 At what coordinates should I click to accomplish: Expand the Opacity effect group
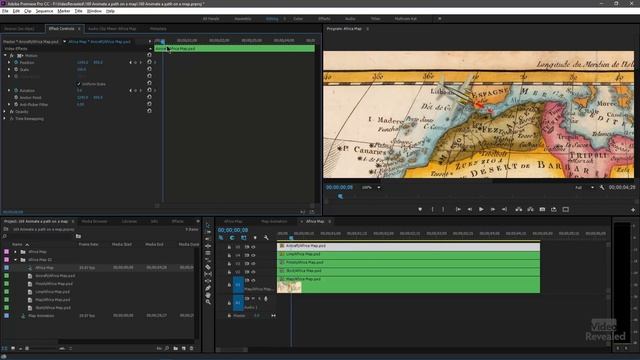5,111
